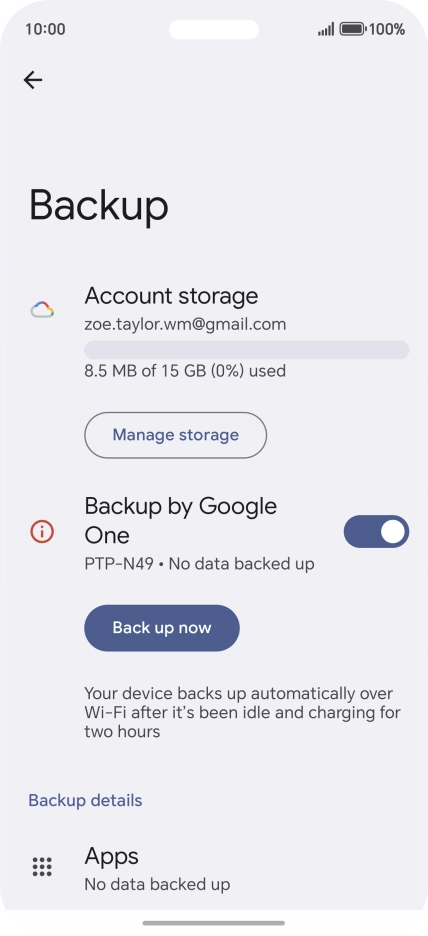The height and width of the screenshot is (936, 428).
Task: Tap the battery icon in status bar
Action: (353, 29)
